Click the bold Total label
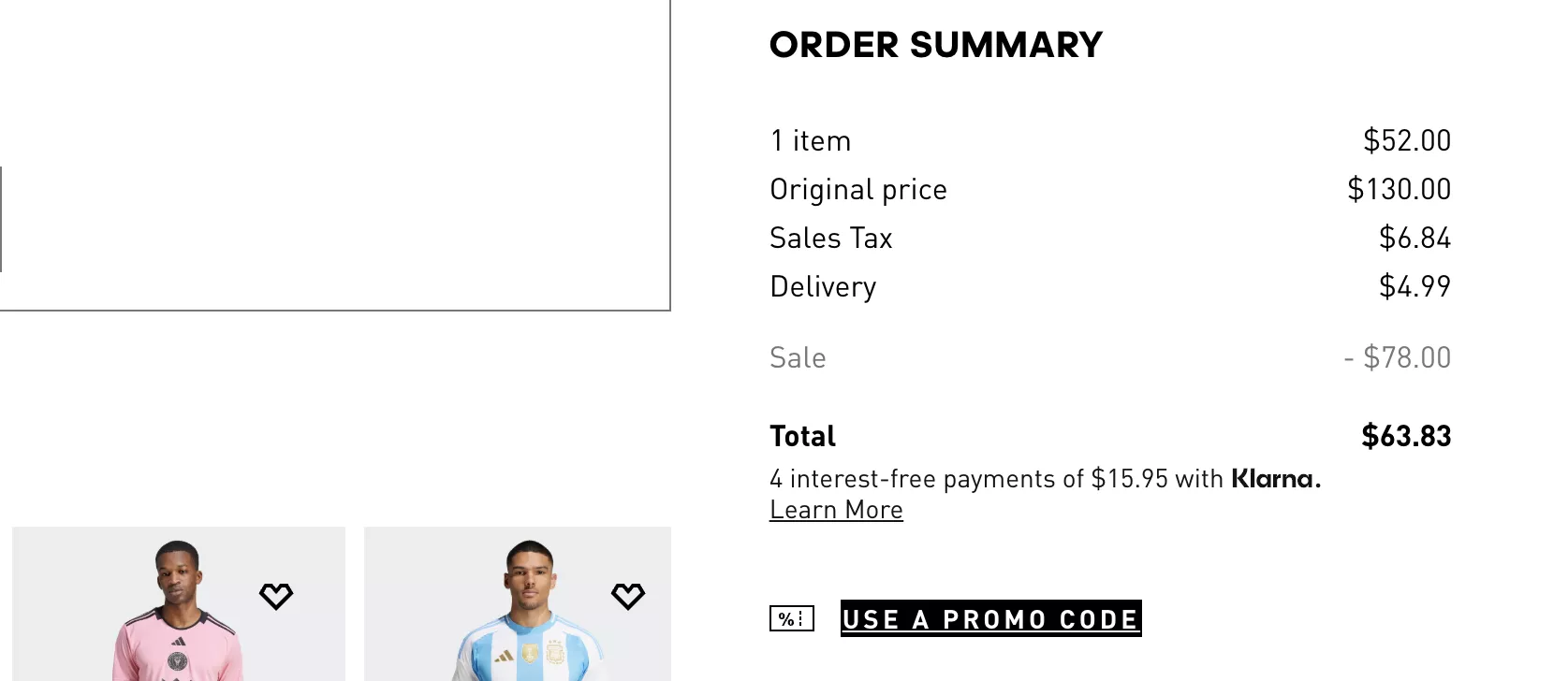 coord(803,436)
